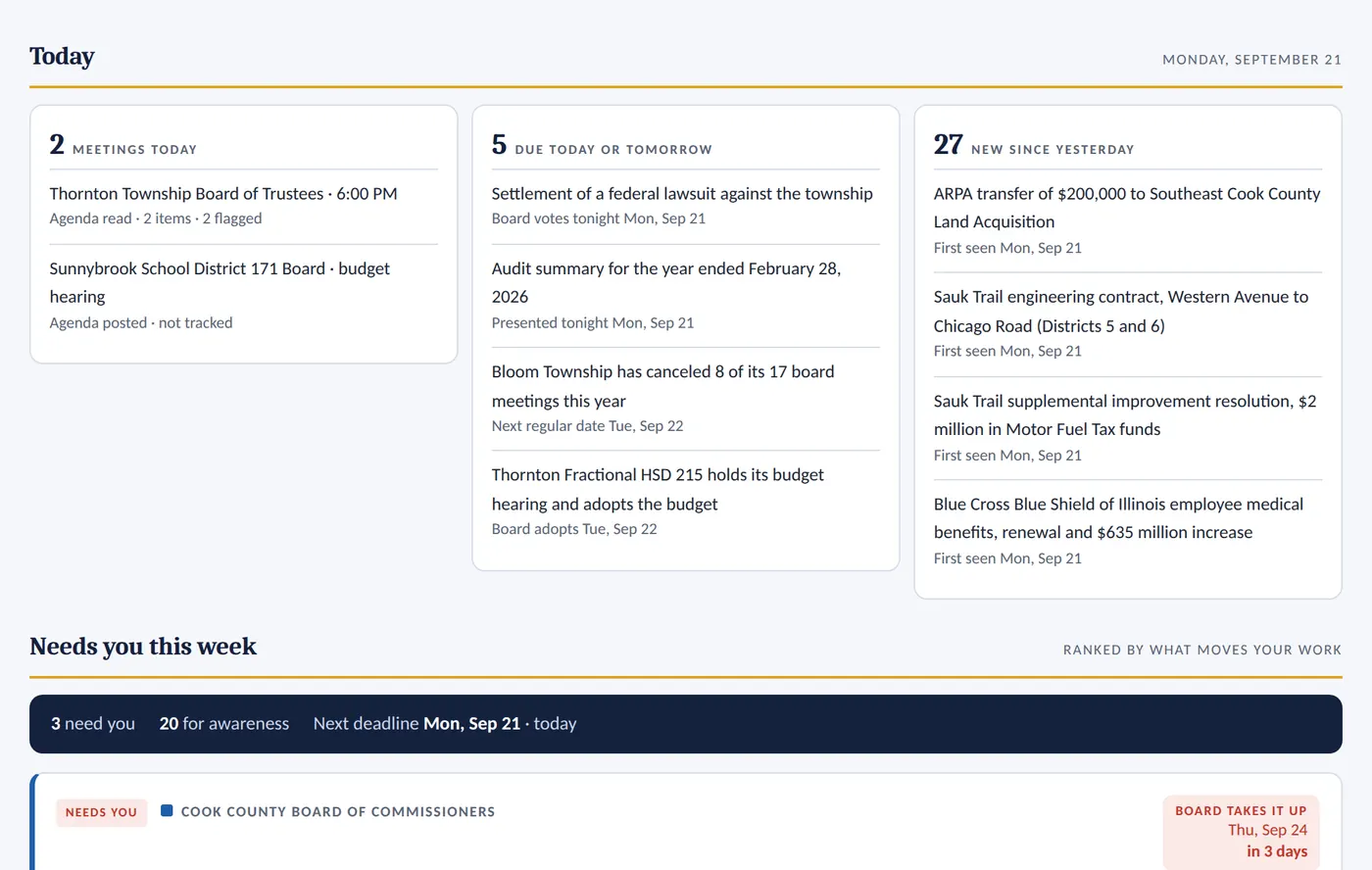Click the 'Today' section title
The height and width of the screenshot is (870, 1372).
coord(62,57)
